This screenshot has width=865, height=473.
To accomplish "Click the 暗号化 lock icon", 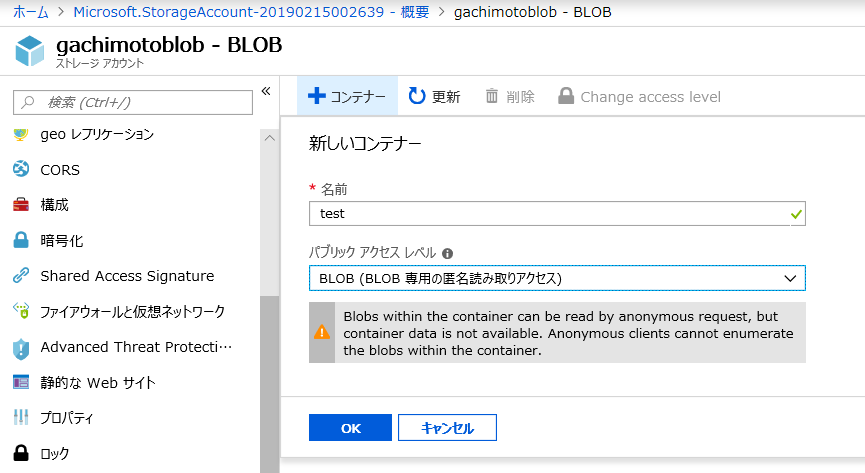I will (x=21, y=240).
